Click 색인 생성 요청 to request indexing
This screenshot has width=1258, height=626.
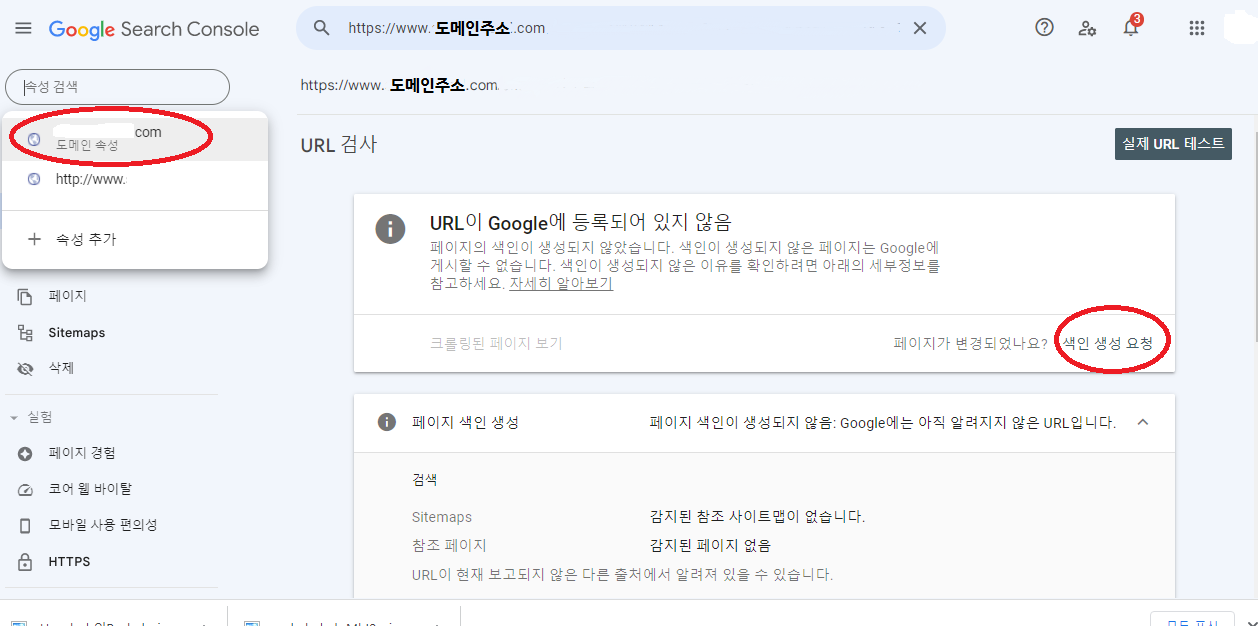click(x=1107, y=343)
